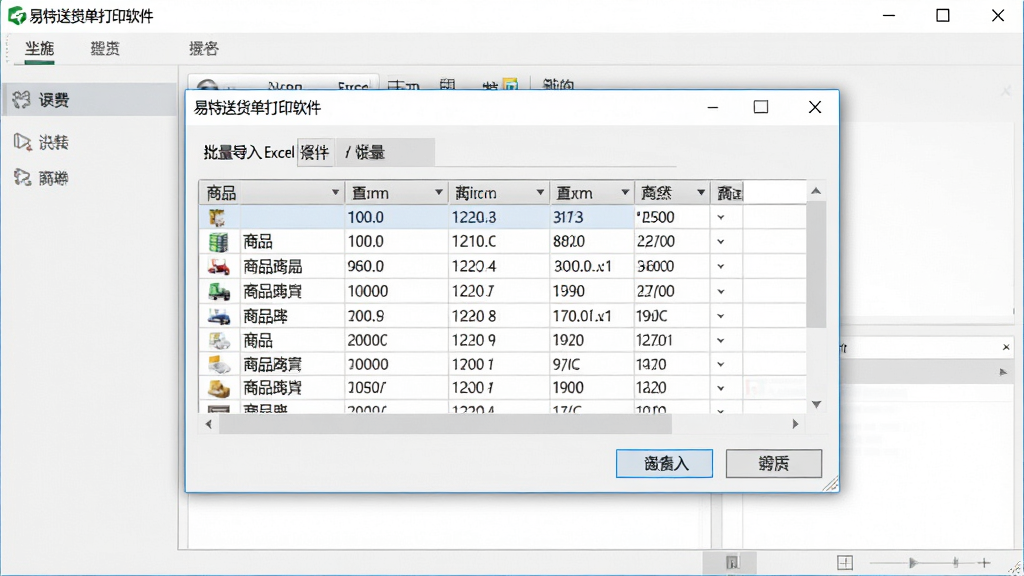Image resolution: width=1024 pixels, height=576 pixels.
Task: Expand the dropdown in the 1220 9 row
Action: coord(721,340)
